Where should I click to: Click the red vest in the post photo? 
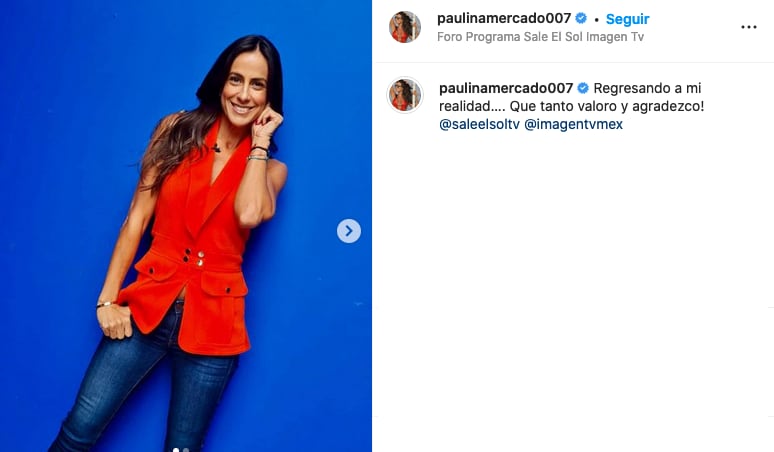coord(195,247)
